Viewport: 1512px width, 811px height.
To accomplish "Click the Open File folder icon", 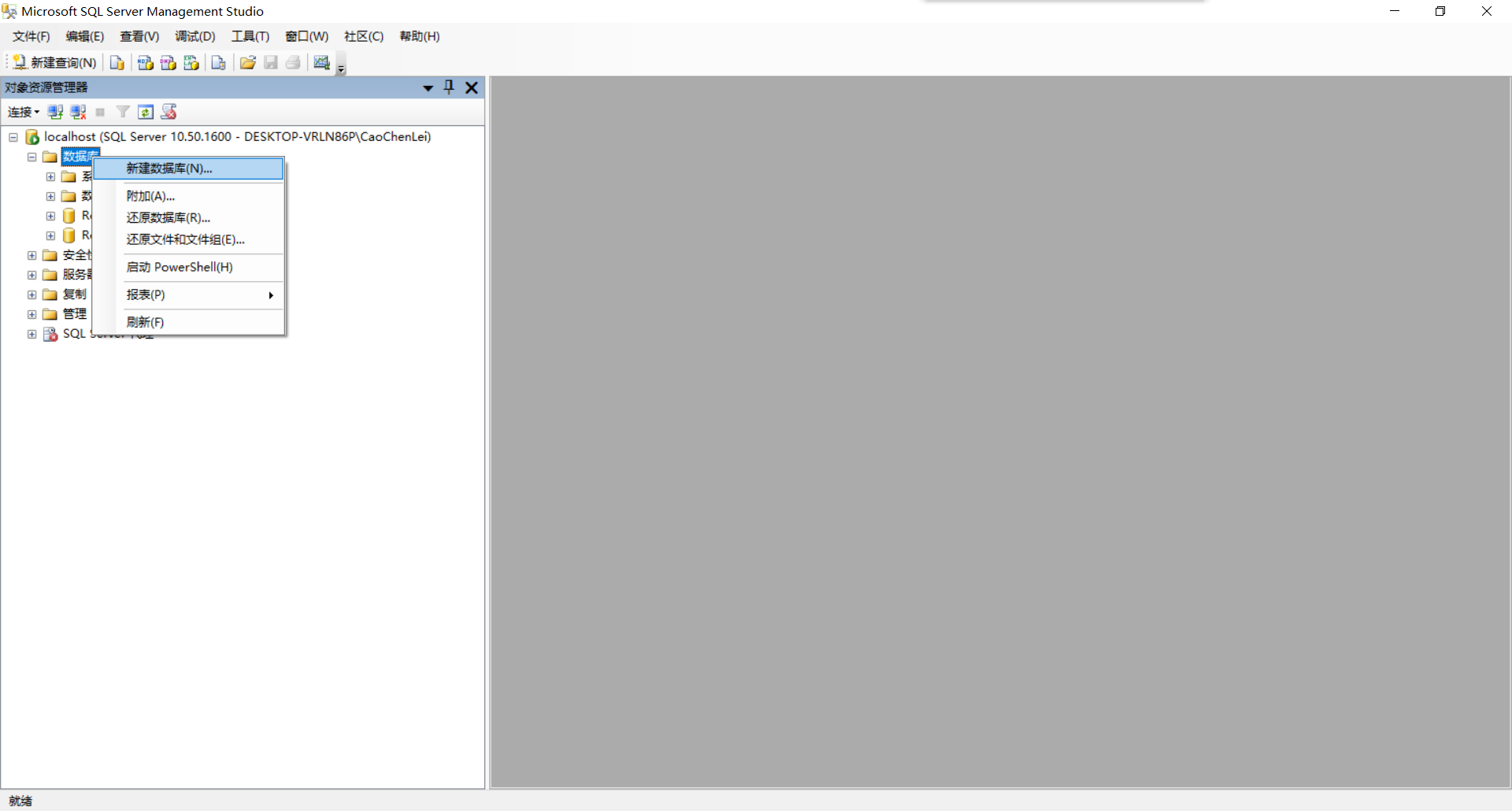I will tap(247, 62).
